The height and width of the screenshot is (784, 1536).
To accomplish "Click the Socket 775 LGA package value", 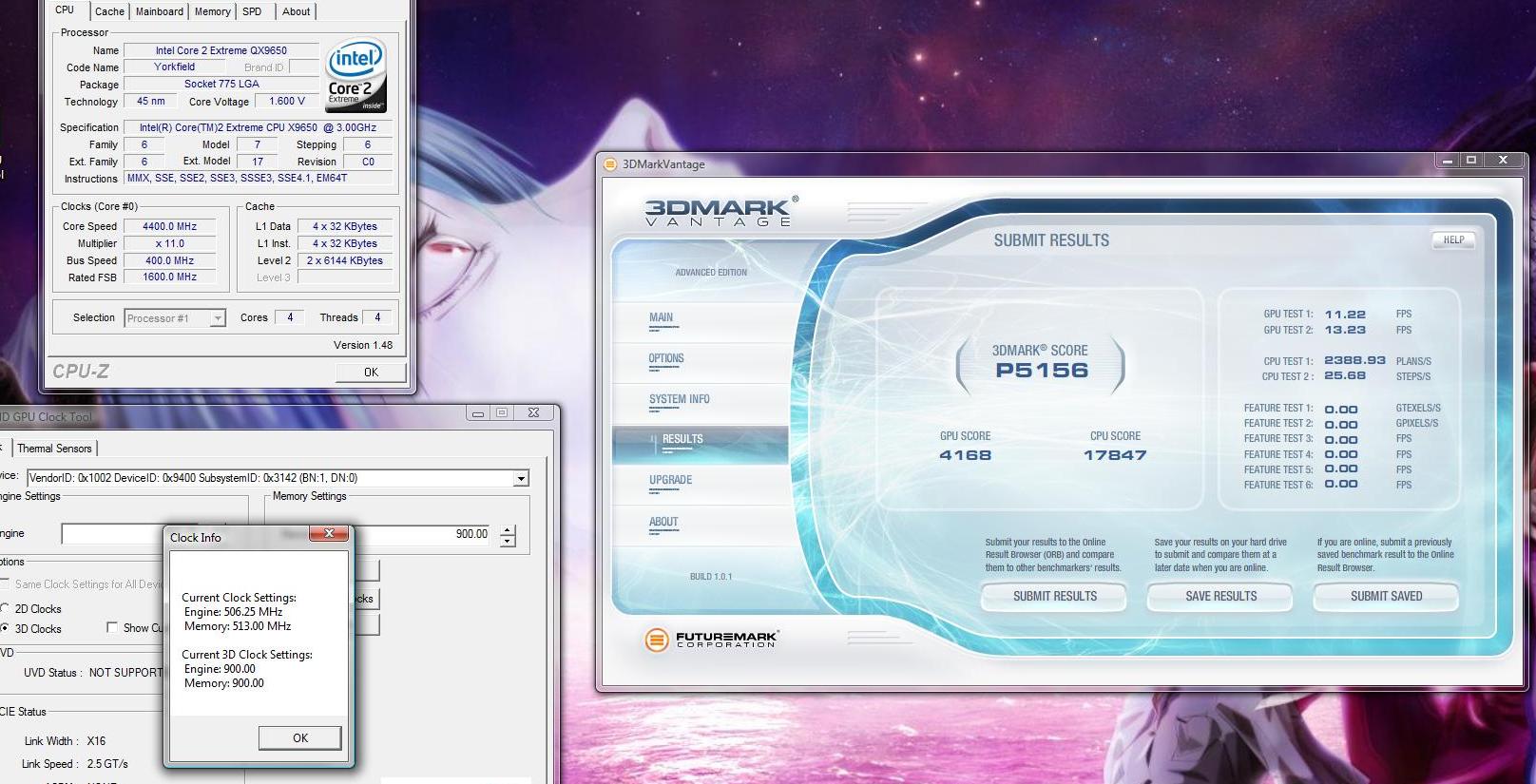I will tap(221, 85).
